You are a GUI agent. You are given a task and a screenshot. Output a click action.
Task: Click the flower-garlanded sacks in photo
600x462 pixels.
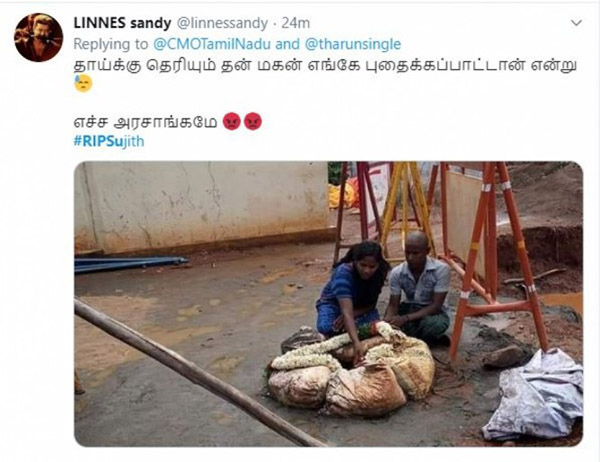(x=351, y=369)
